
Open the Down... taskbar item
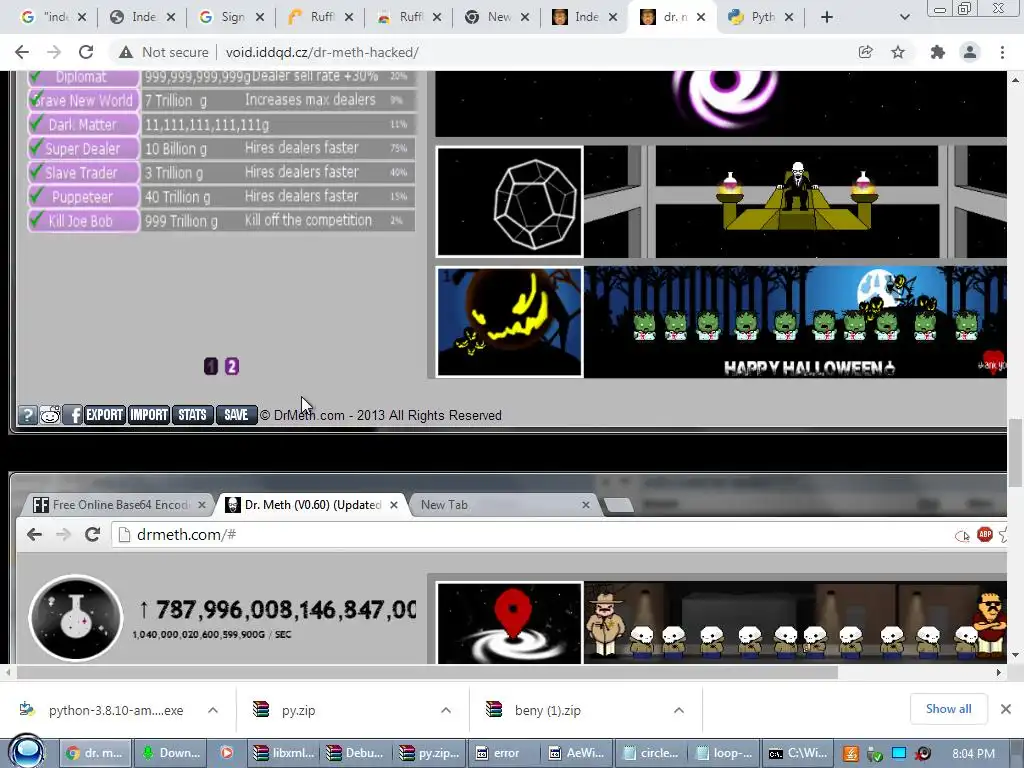[171, 753]
